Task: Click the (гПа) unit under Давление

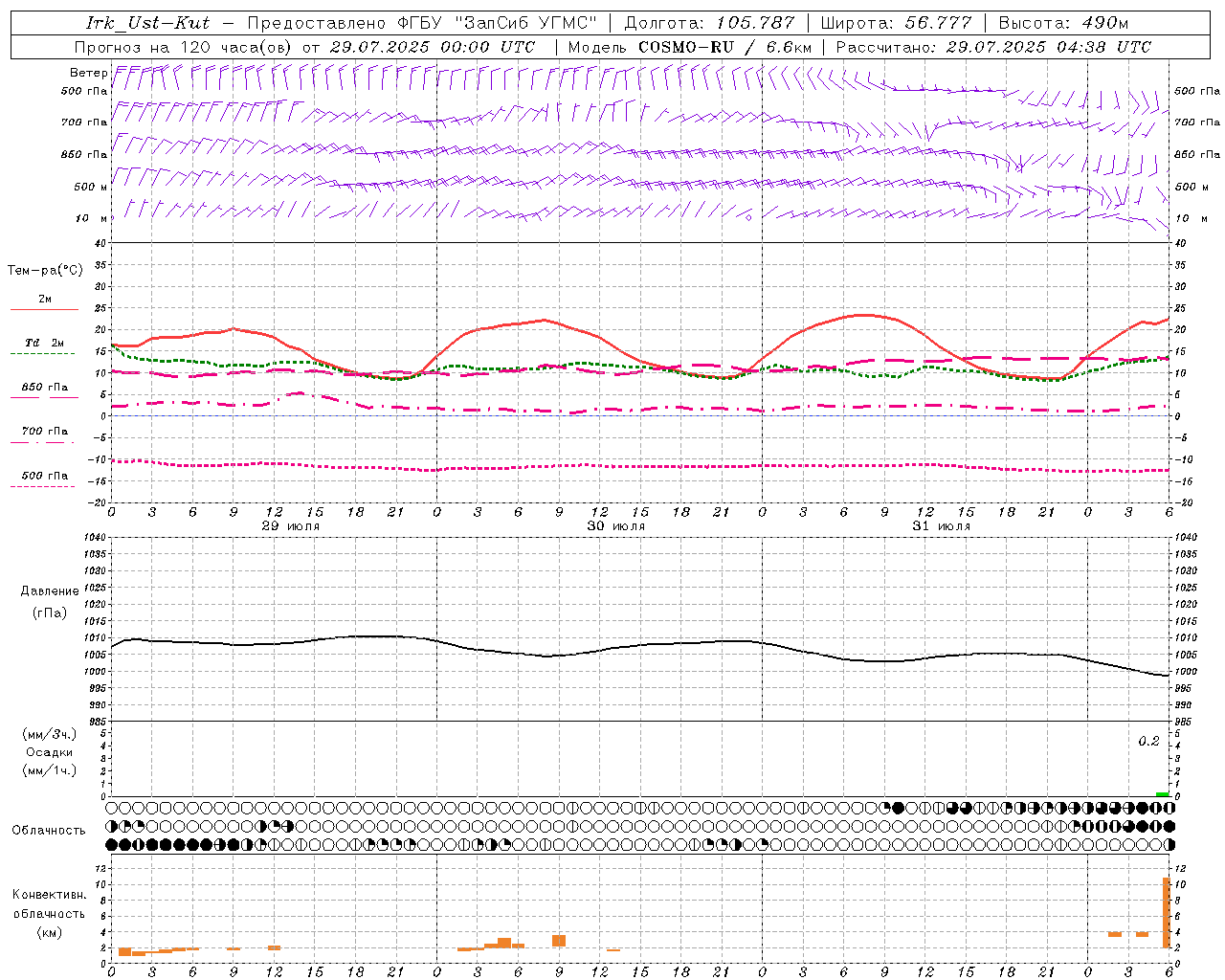Action: tap(49, 612)
